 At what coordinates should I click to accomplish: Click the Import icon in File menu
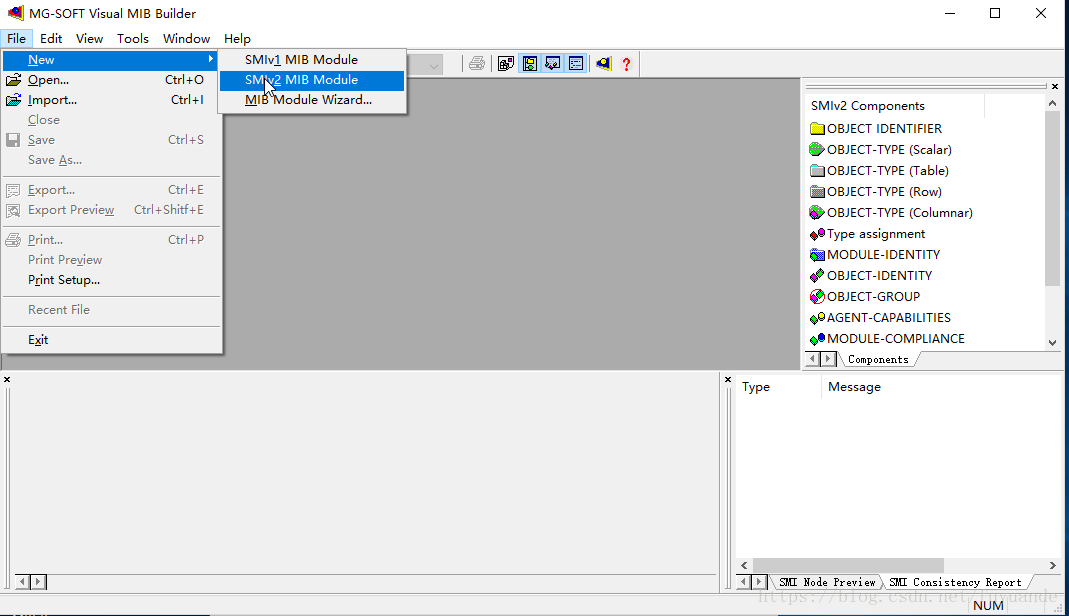coord(13,100)
